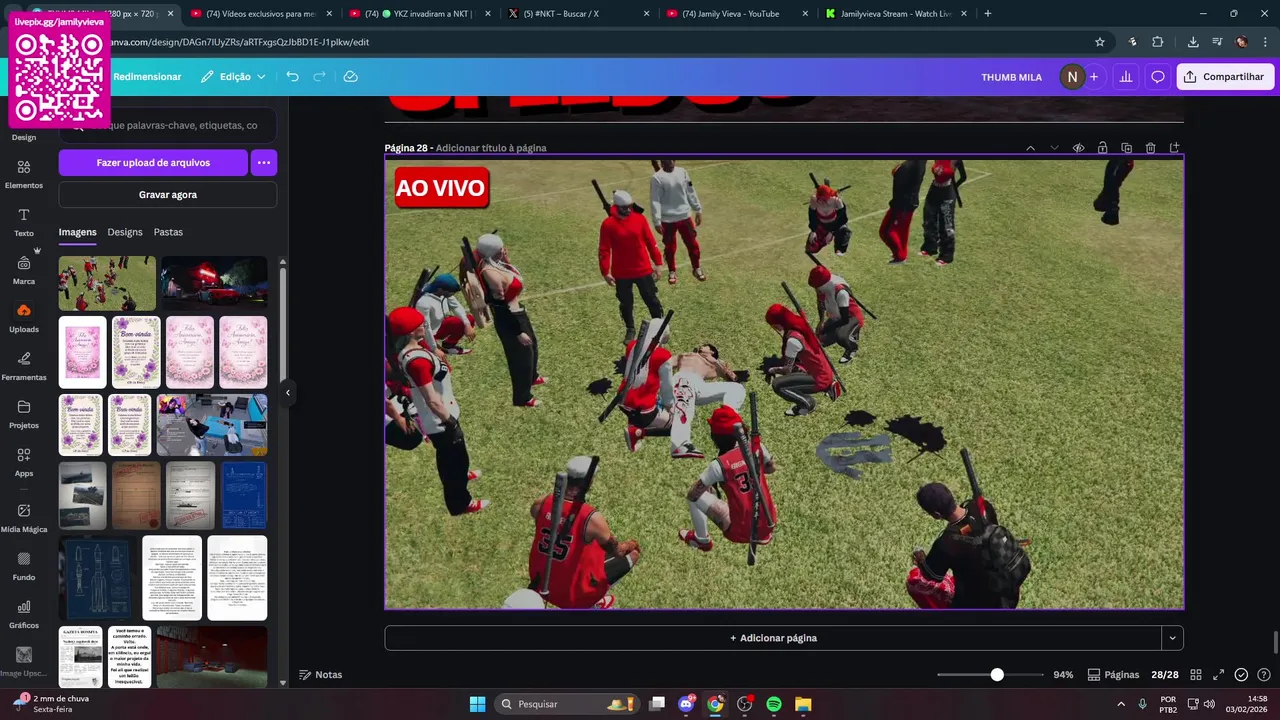Duplicate page 28 with copy icon

click(1126, 148)
